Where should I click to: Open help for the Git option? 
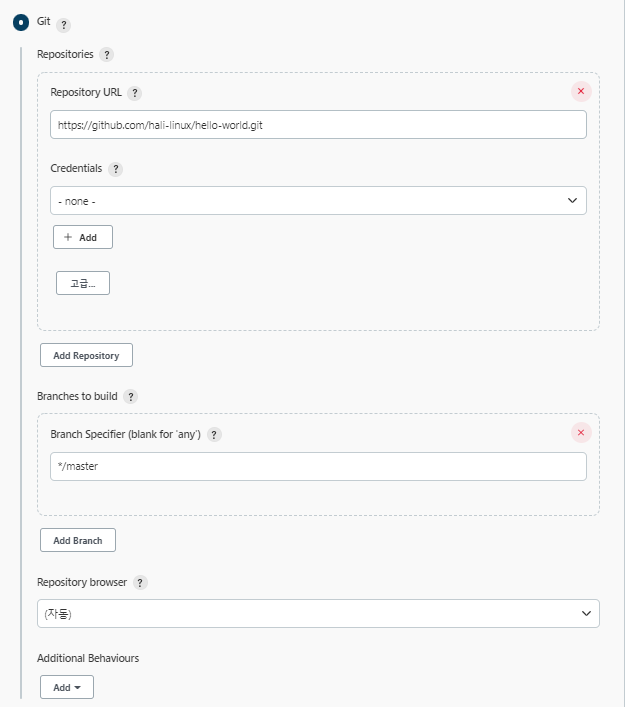click(64, 25)
